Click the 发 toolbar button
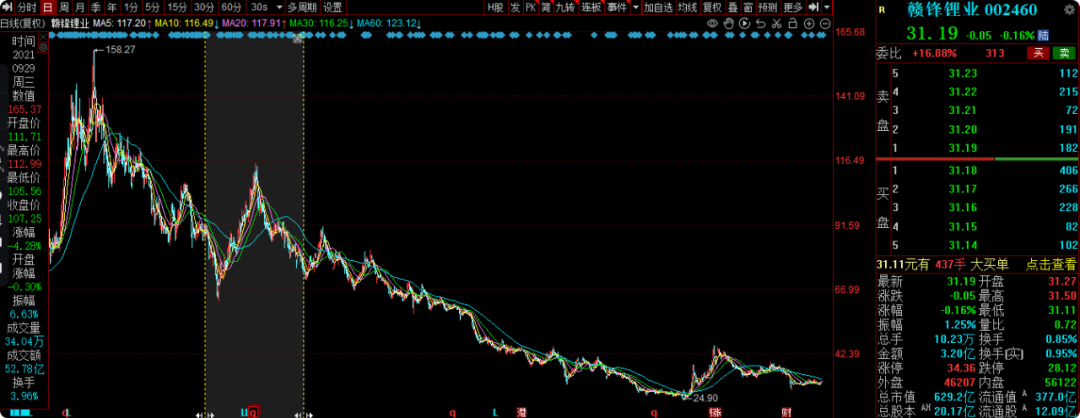Image resolution: width=1080 pixels, height=418 pixels. pyautogui.click(x=515, y=8)
